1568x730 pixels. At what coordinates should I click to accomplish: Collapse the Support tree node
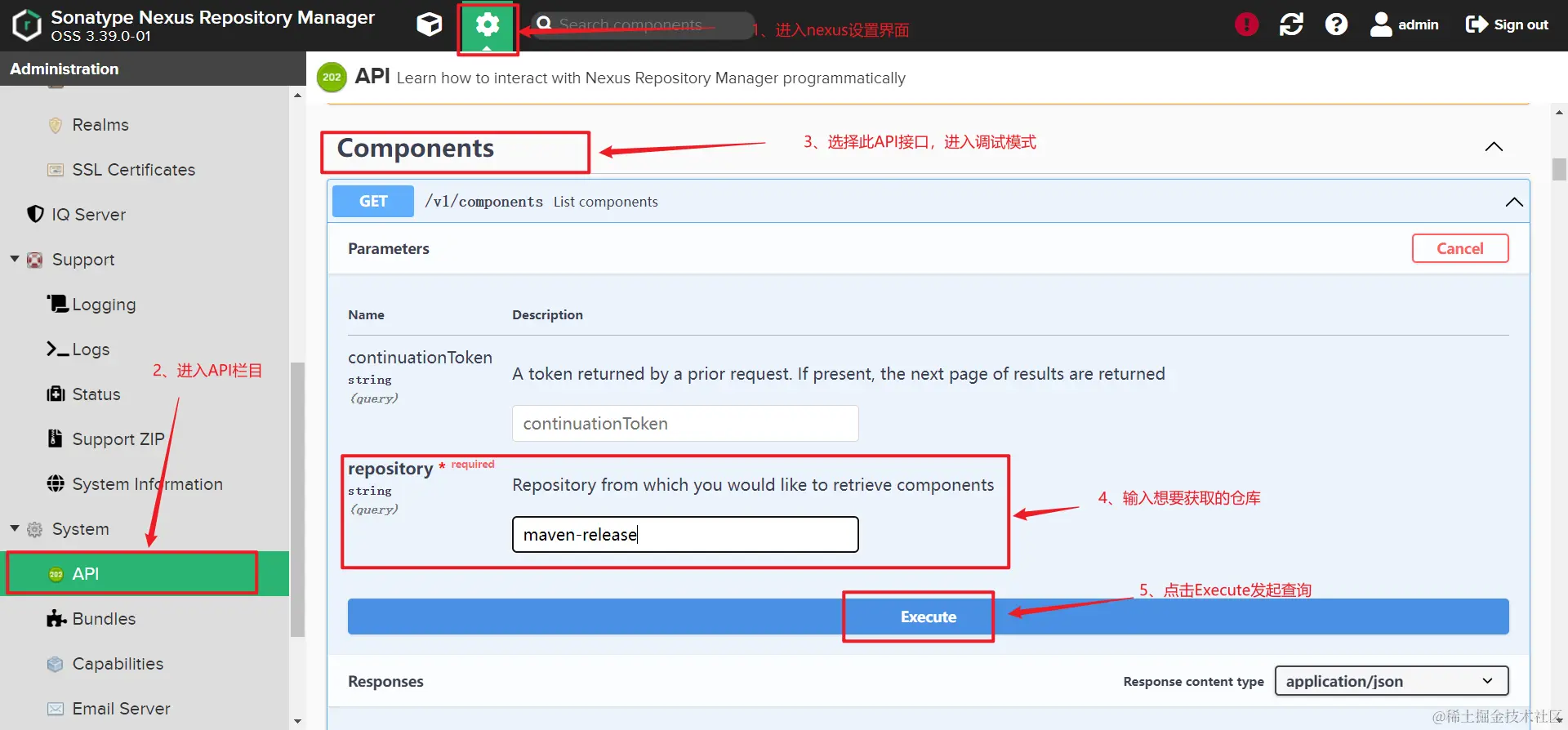coord(15,259)
